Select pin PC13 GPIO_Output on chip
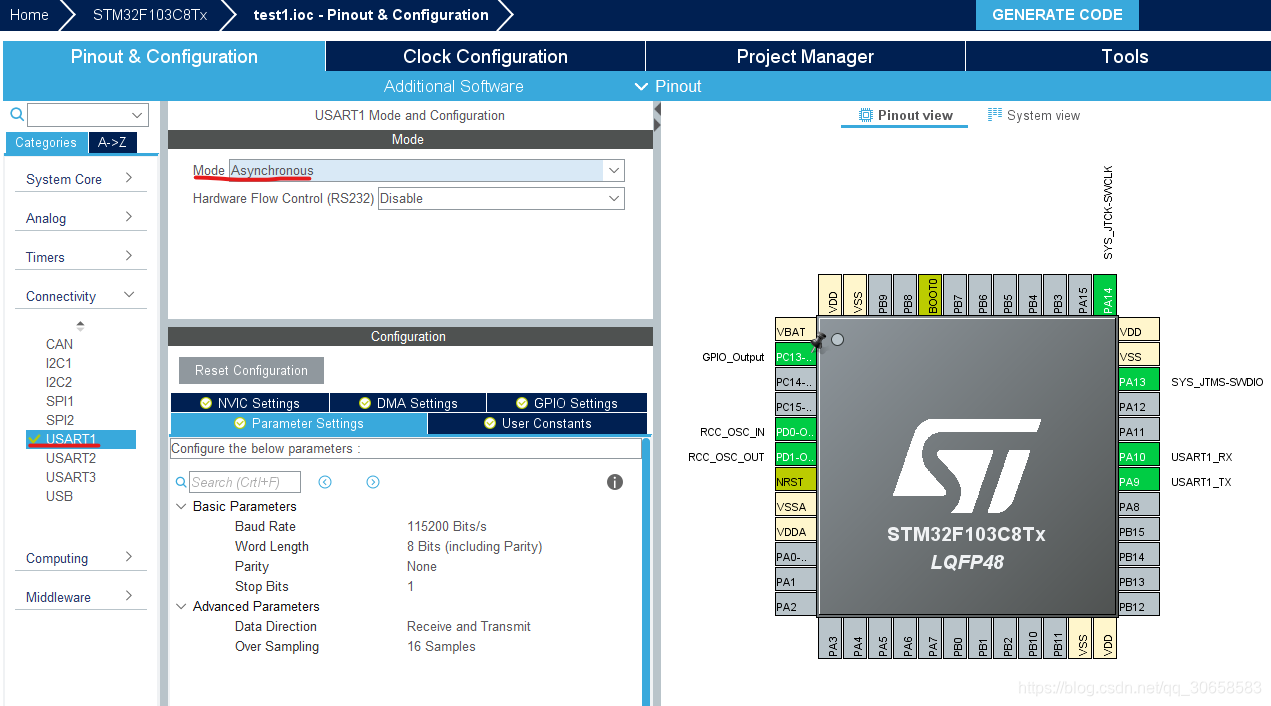 [x=796, y=356]
